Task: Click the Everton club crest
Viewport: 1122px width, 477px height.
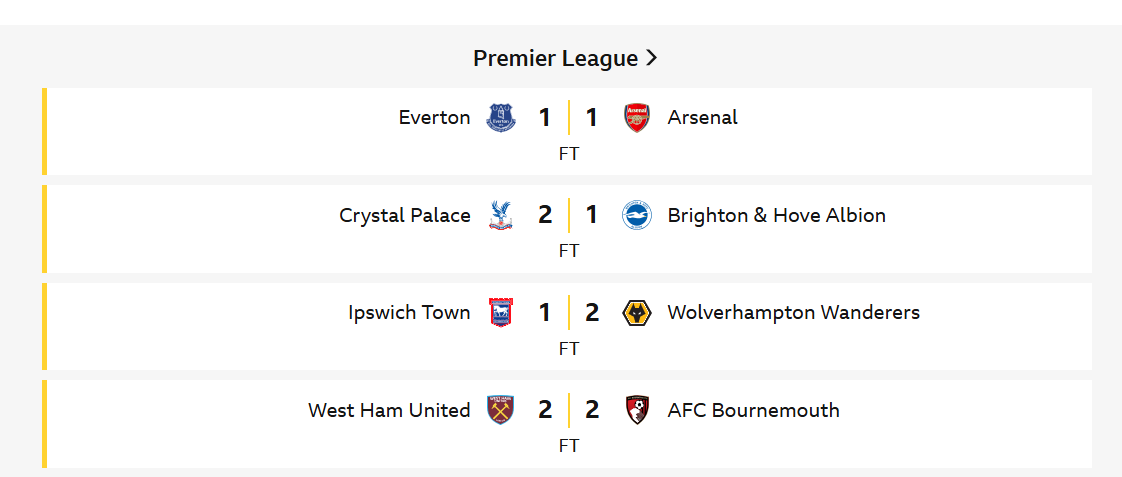Action: [x=501, y=118]
